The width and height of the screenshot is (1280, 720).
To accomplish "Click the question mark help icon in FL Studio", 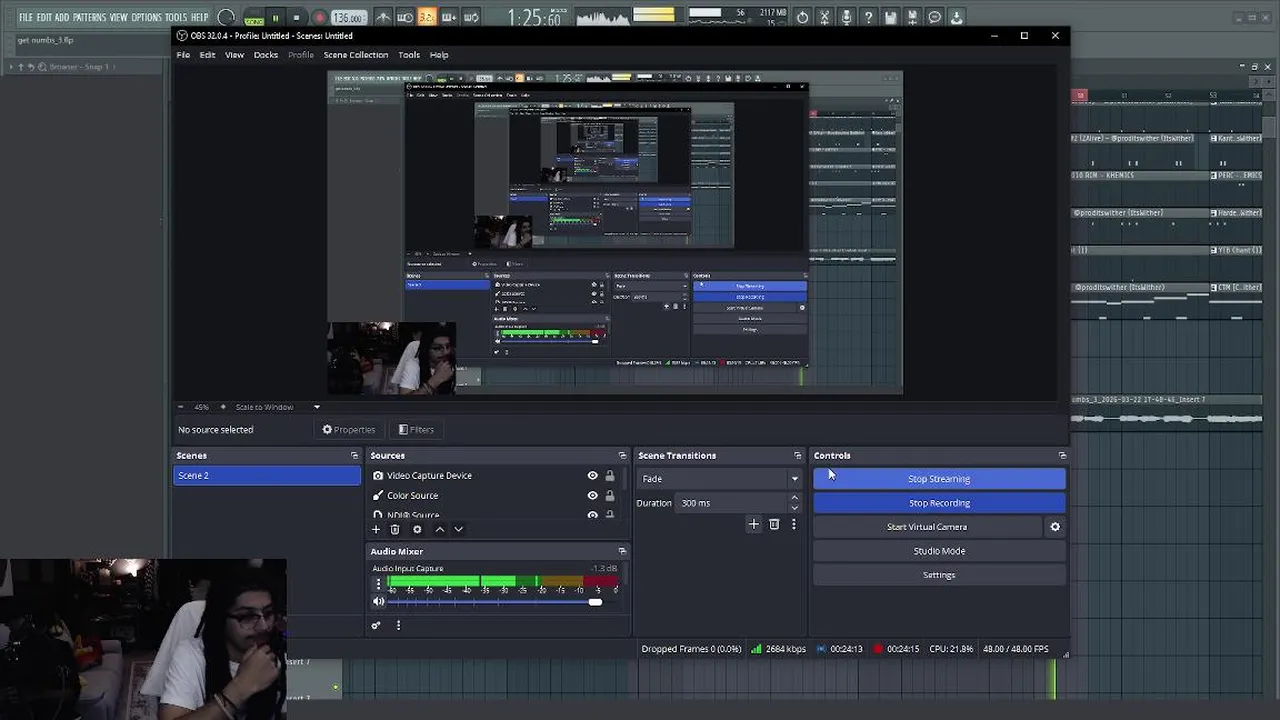I will tap(868, 17).
